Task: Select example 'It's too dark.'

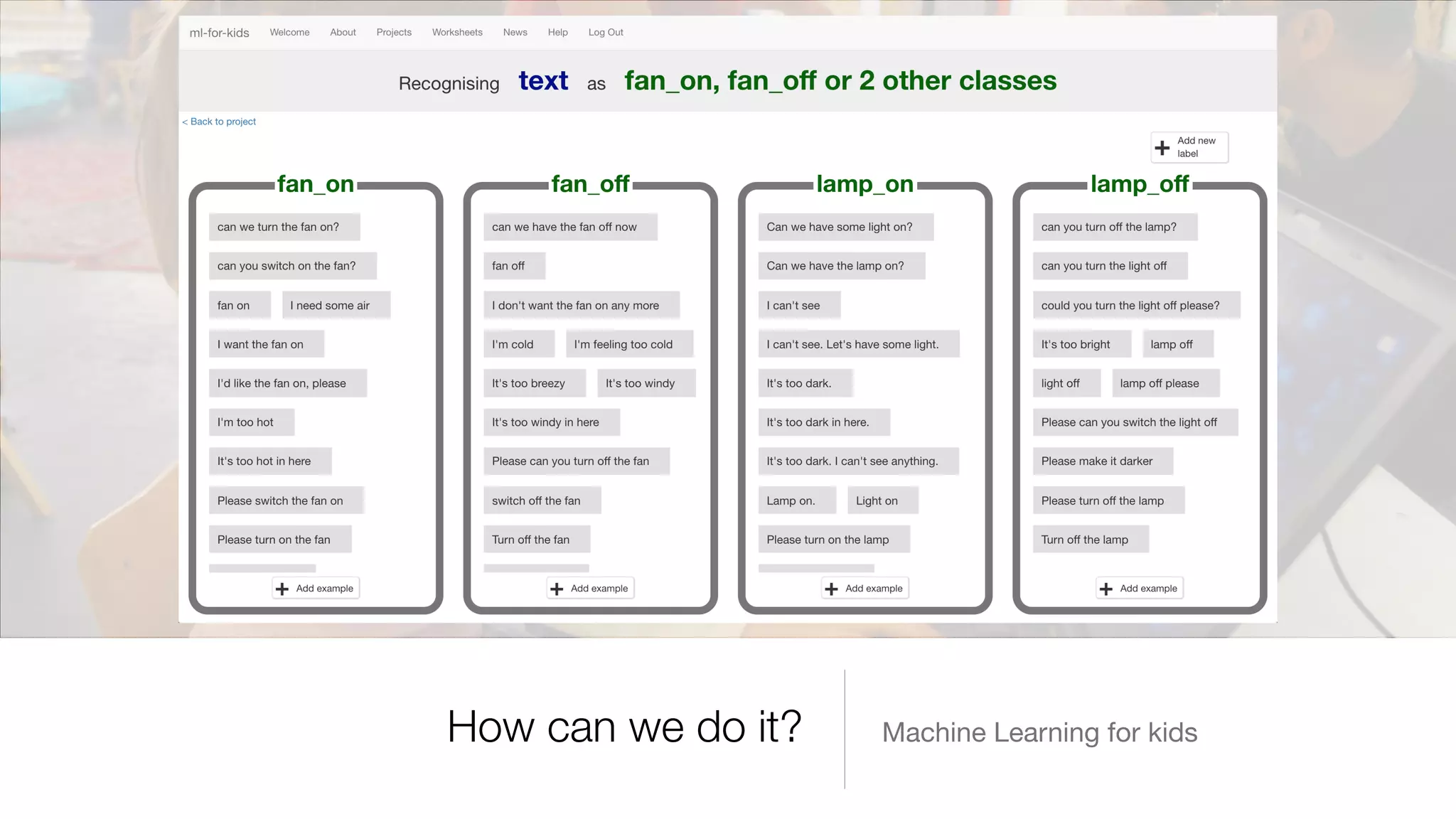Action: pyautogui.click(x=805, y=383)
